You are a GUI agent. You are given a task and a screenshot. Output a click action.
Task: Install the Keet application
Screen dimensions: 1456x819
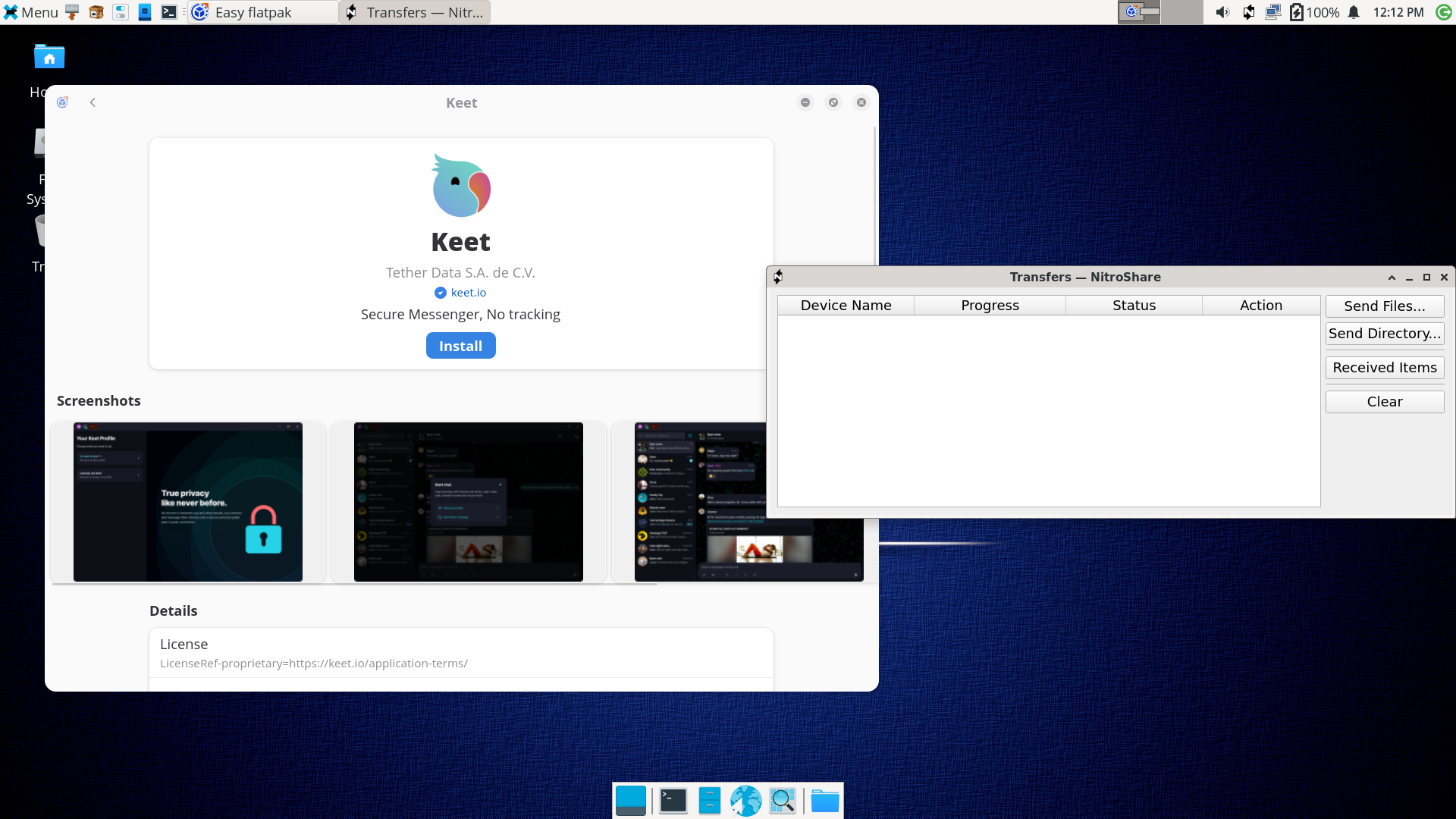click(x=460, y=346)
